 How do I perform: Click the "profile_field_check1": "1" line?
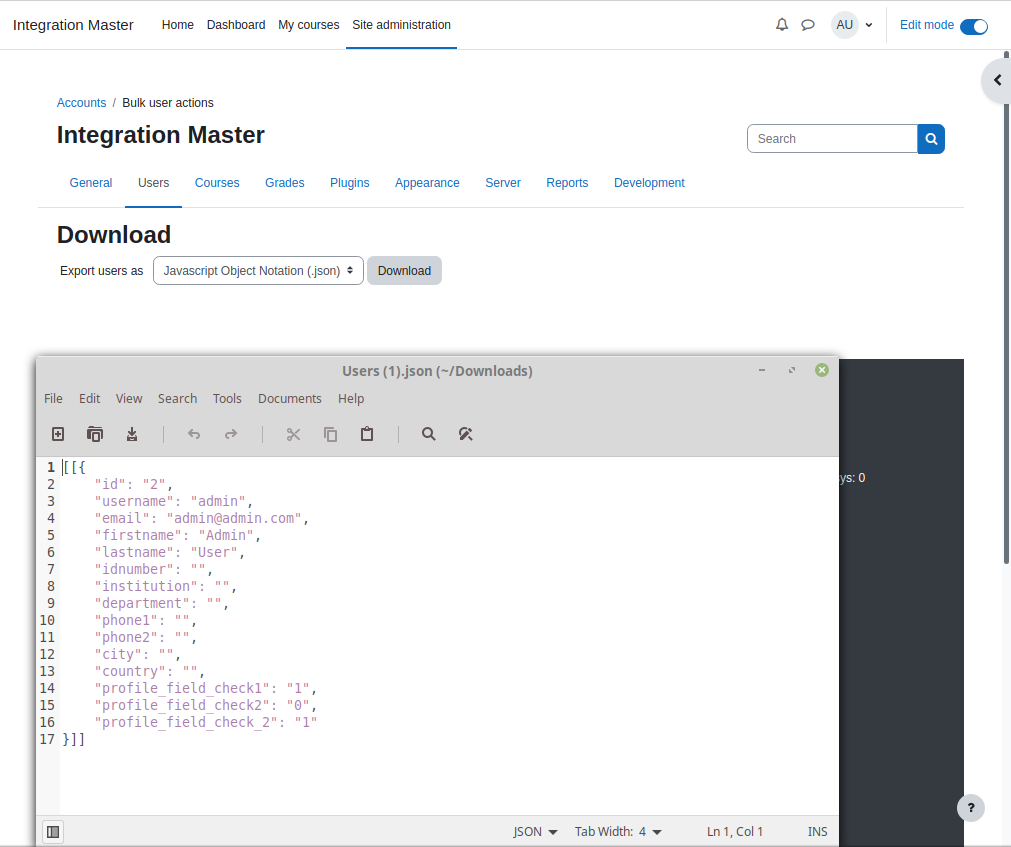pos(206,688)
